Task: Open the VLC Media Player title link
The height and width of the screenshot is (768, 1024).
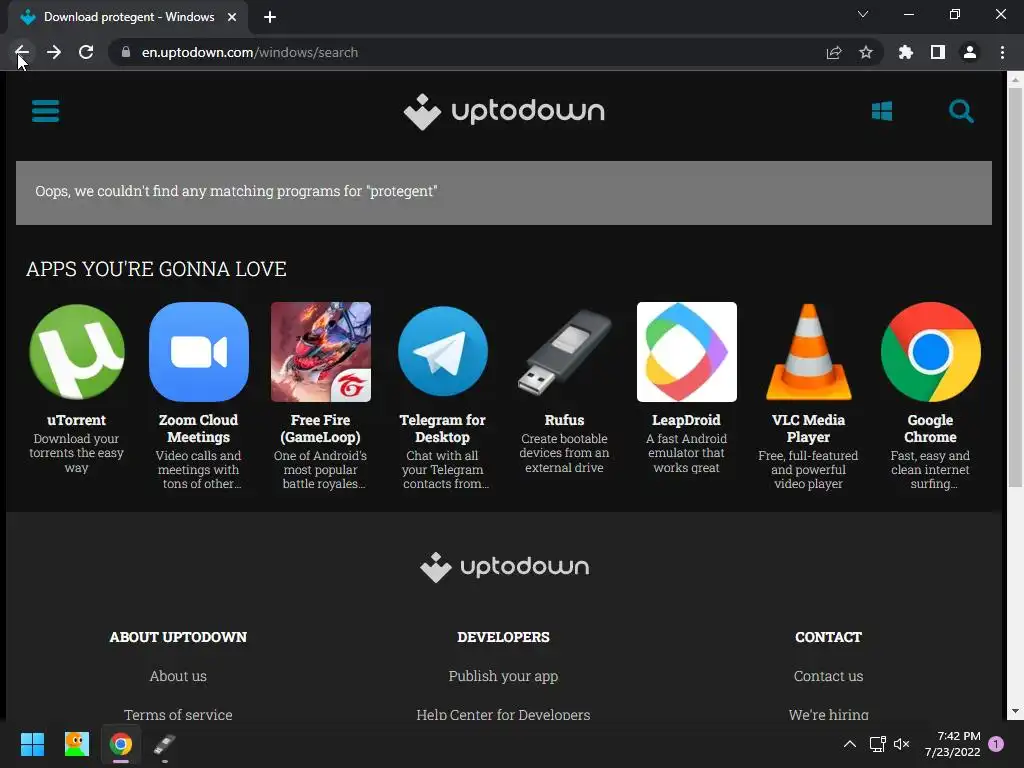Action: (808, 428)
